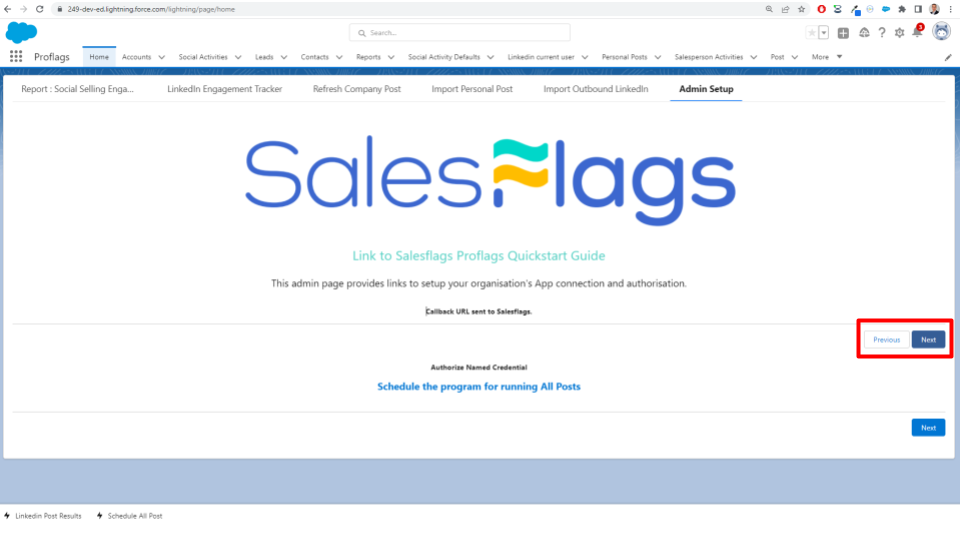
Task: Open Global Actions plus icon
Action: click(x=843, y=33)
